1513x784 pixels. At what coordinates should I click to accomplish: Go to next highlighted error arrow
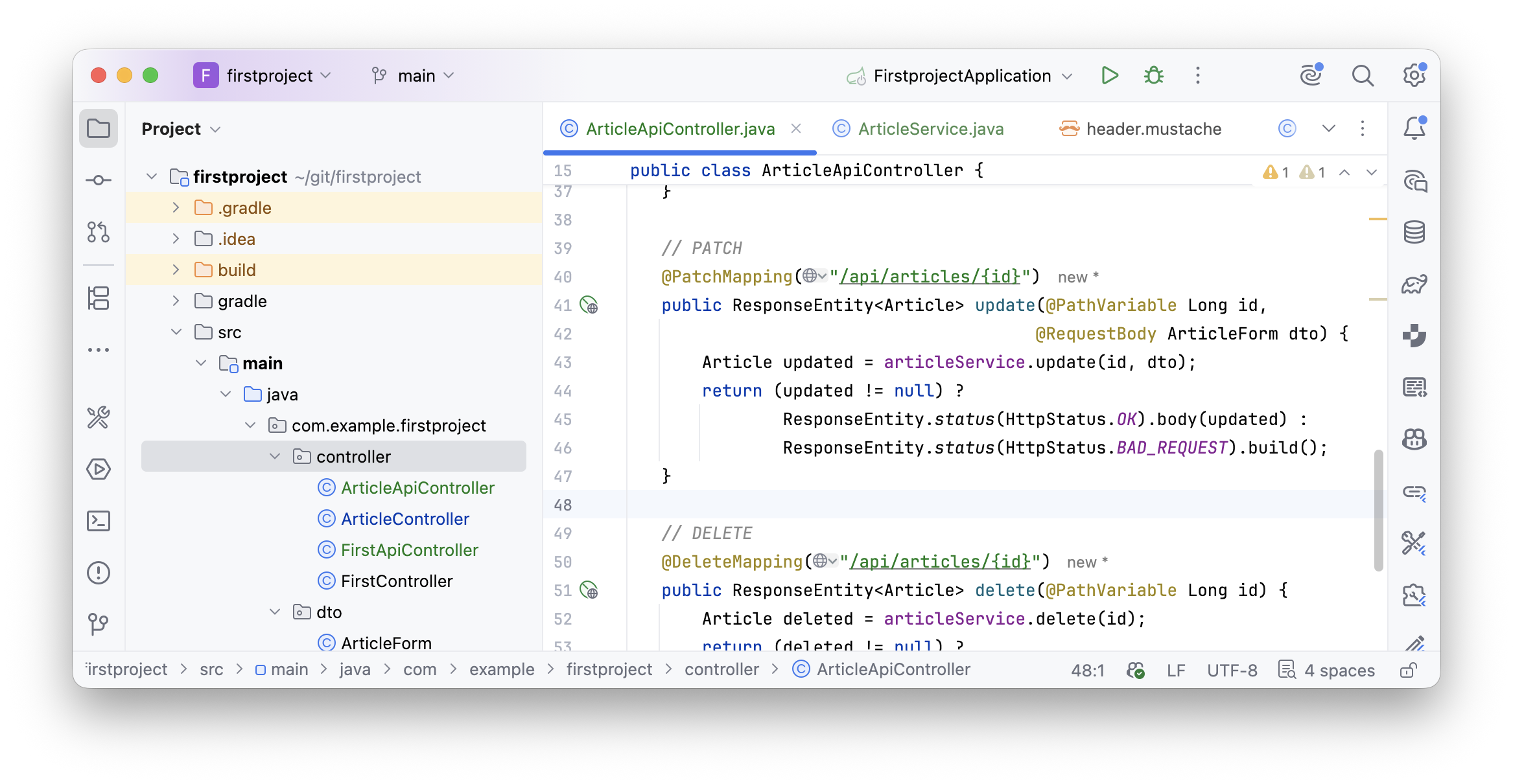[x=1372, y=172]
